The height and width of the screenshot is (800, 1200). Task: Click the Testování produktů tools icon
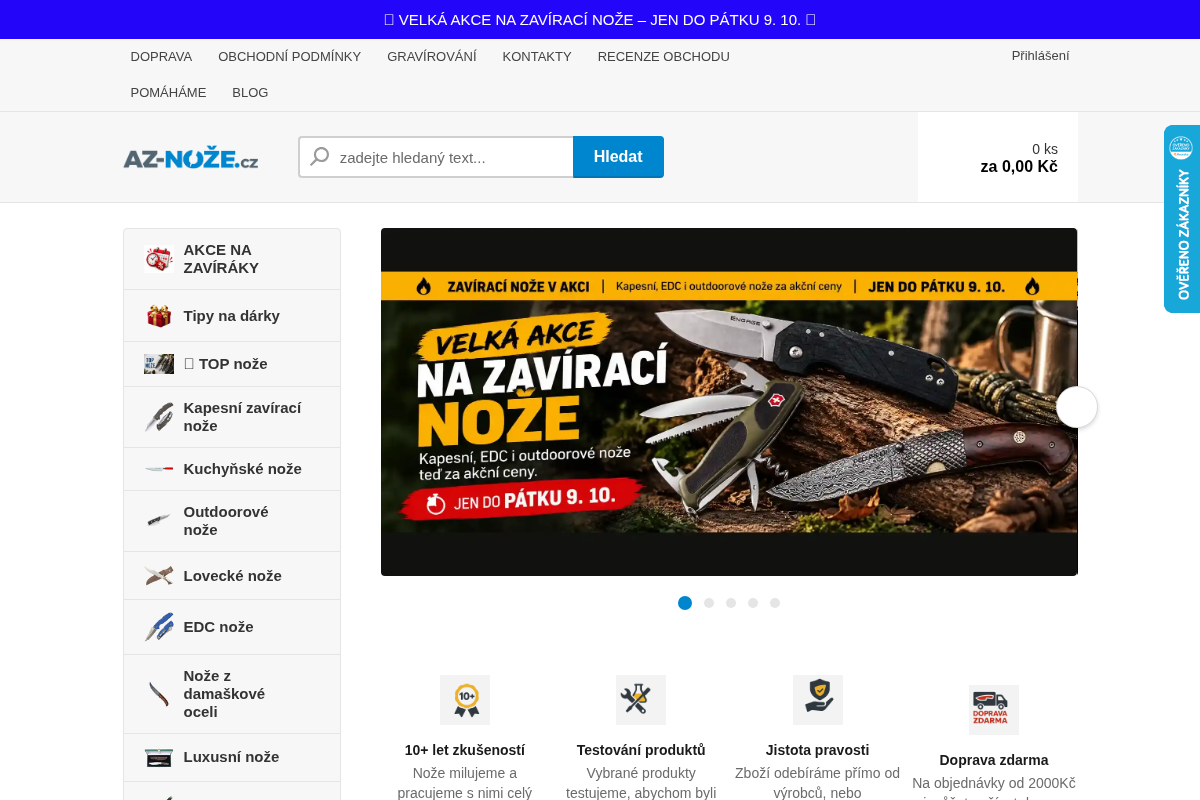point(641,700)
